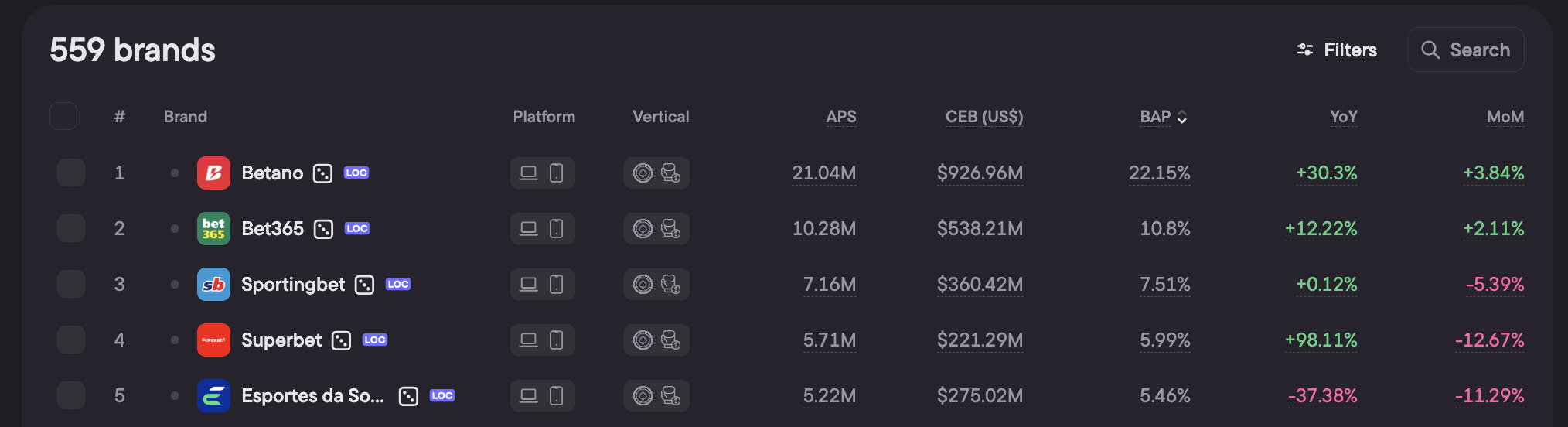Click the LOC badge beside Esportes da So...

442,395
